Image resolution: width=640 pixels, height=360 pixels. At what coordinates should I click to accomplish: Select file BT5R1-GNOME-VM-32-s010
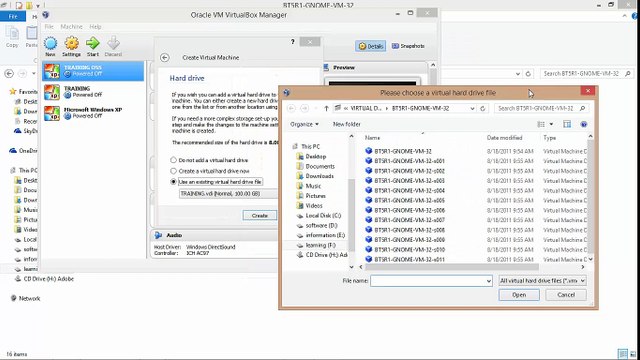(x=409, y=249)
